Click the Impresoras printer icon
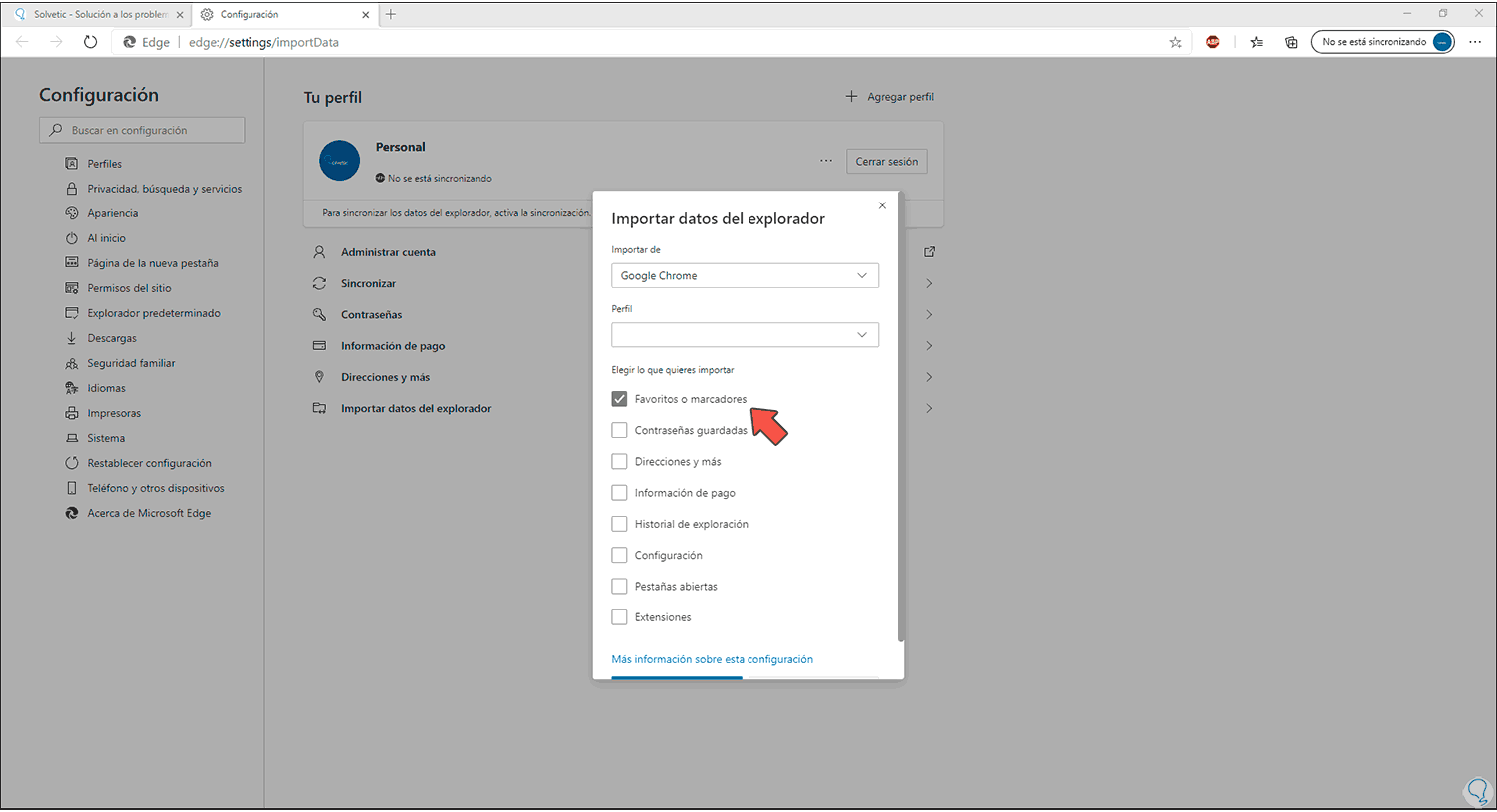Image resolution: width=1497 pixels, height=812 pixels. point(71,413)
